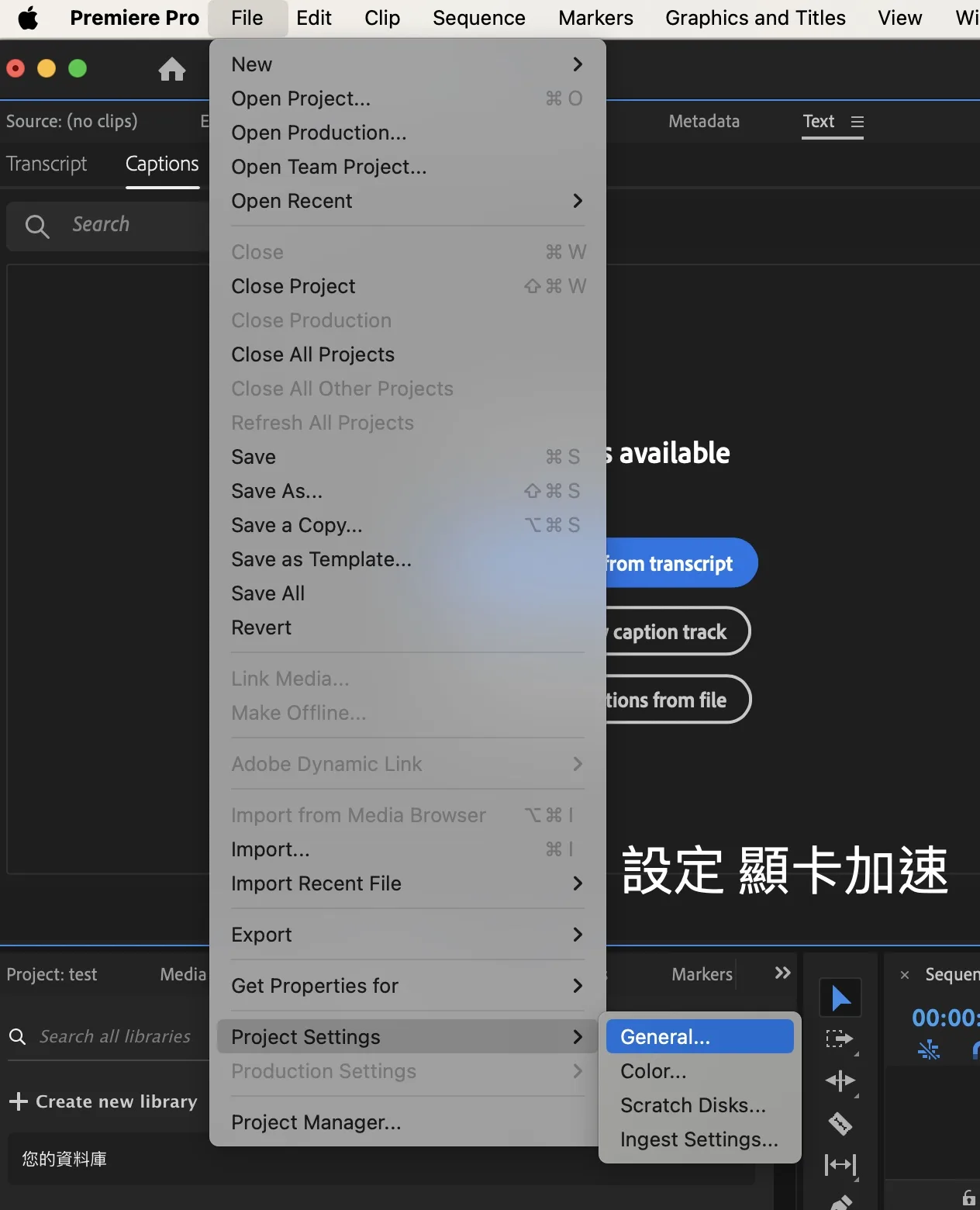Select Close Project menu item
The width and height of the screenshot is (980, 1210).
click(407, 286)
